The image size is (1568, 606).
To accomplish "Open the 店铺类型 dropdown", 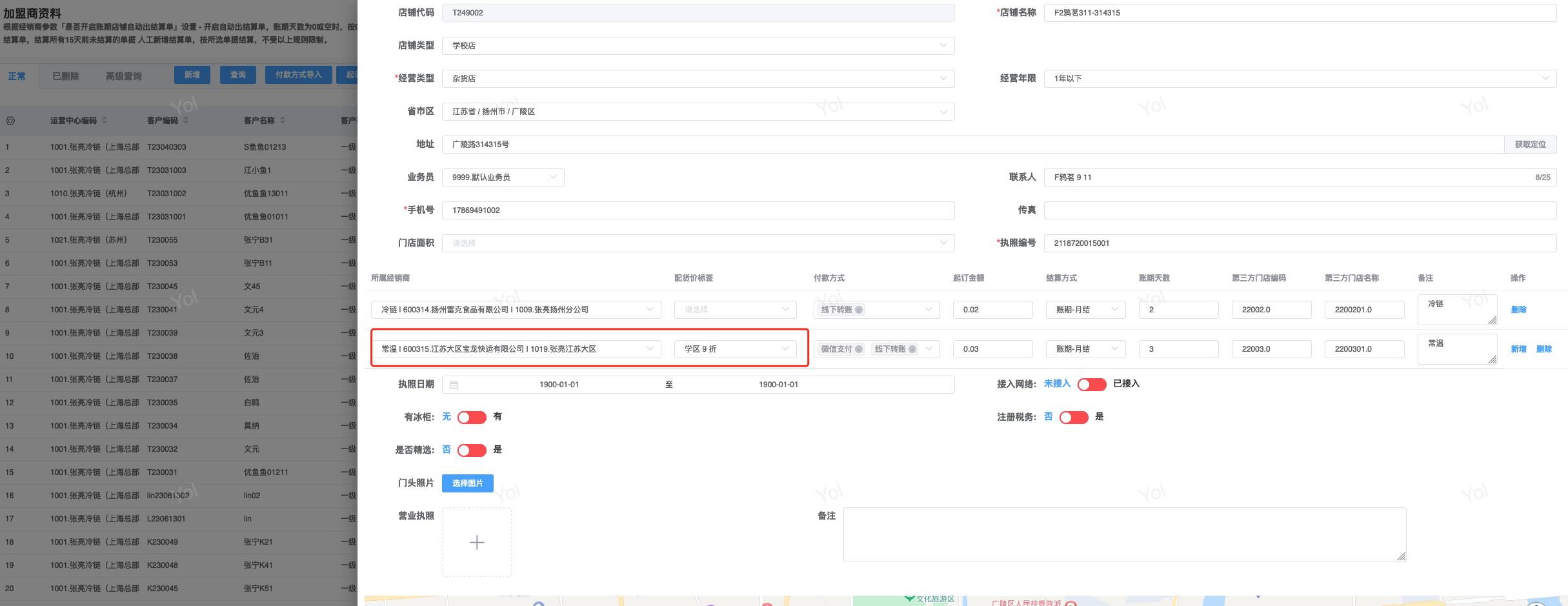I will [698, 46].
